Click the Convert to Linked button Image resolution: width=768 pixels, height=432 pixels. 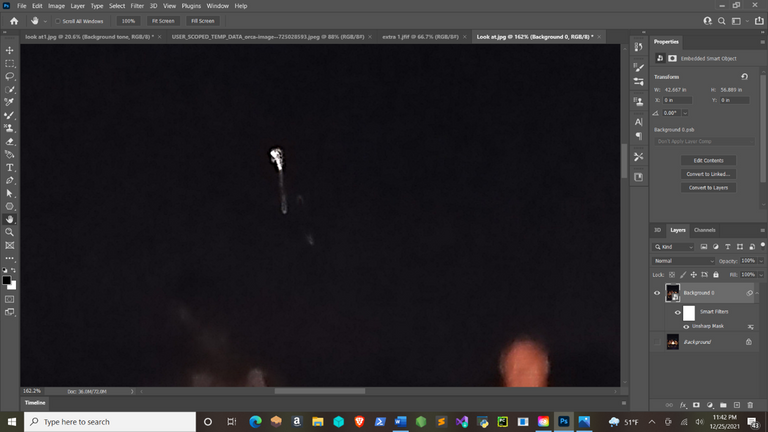708,174
